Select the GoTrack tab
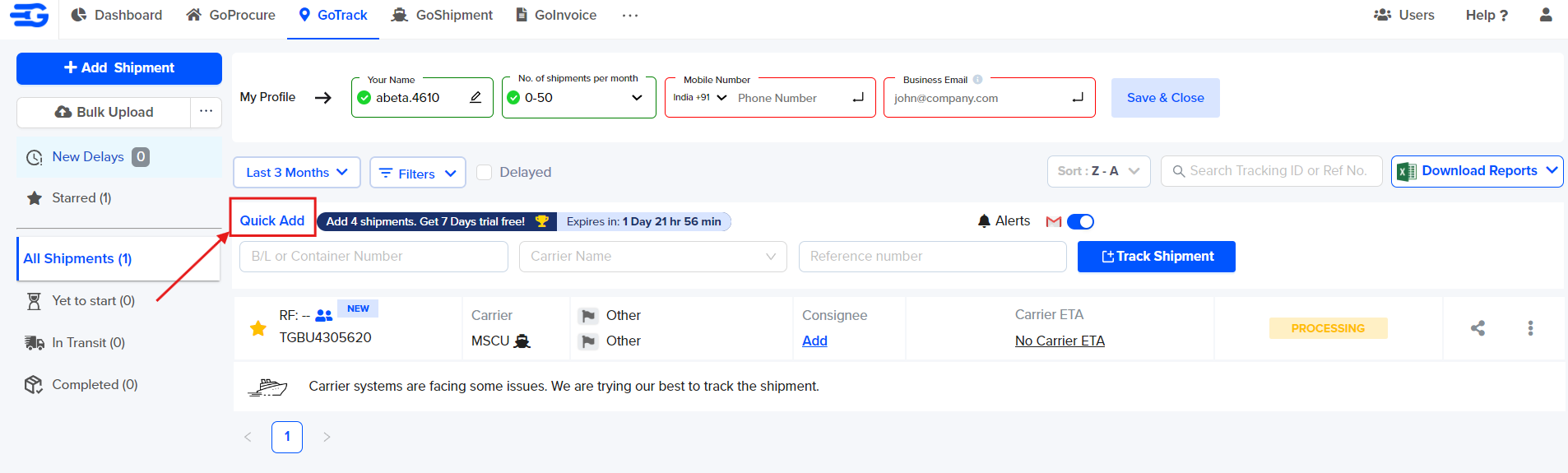This screenshot has width=1568, height=473. 333,15
